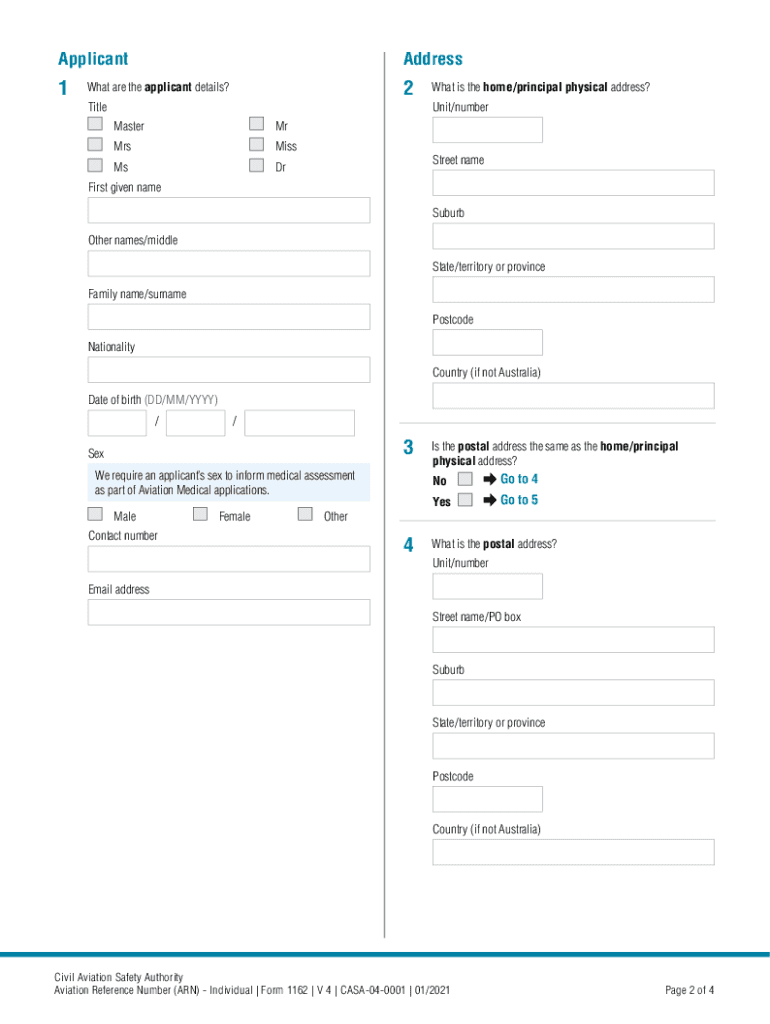This screenshot has width=770, height=1024.
Task: Click the home address Street name field
Action: pyautogui.click(x=573, y=183)
